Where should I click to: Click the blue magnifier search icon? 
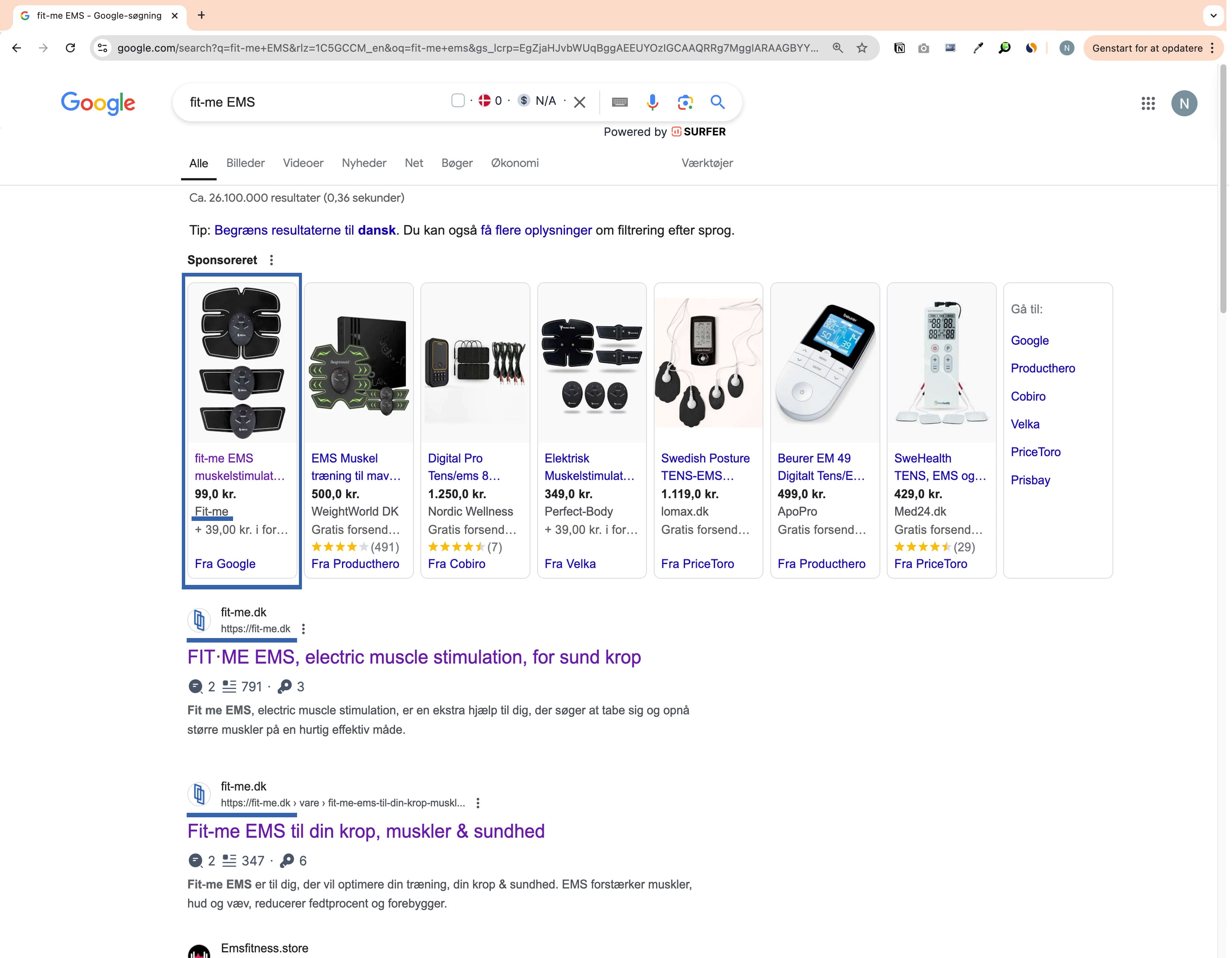pyautogui.click(x=717, y=102)
